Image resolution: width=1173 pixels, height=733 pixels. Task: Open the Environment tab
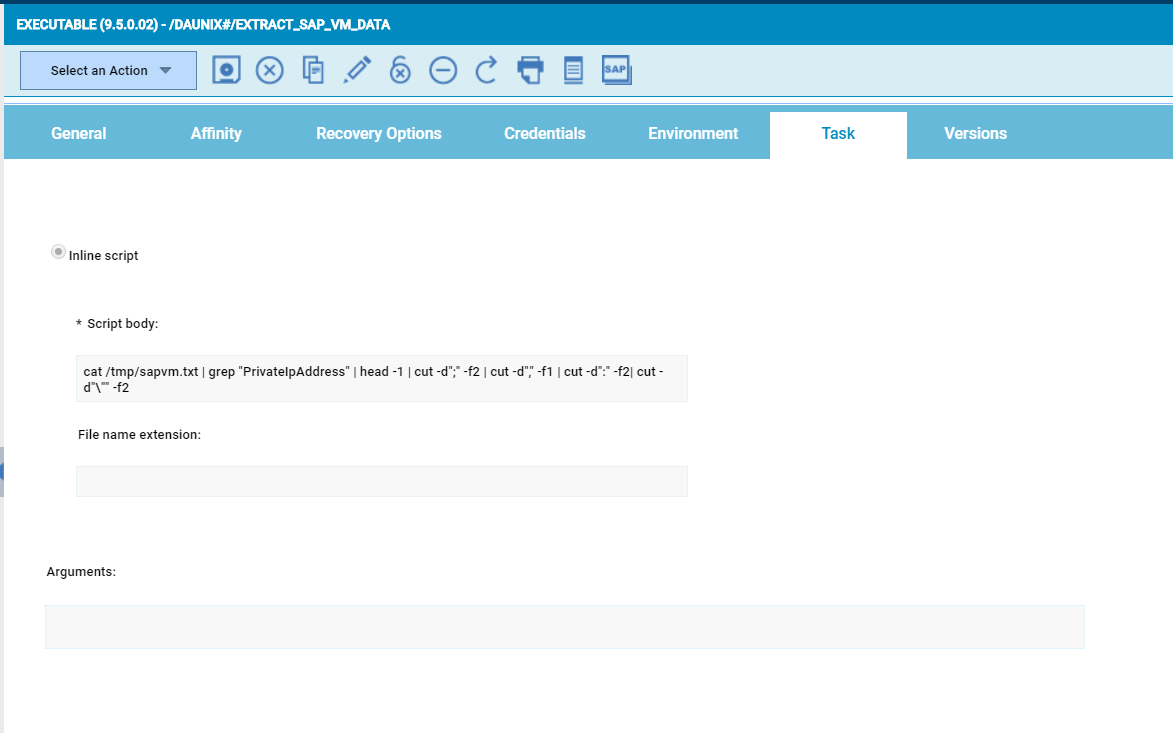(x=693, y=134)
